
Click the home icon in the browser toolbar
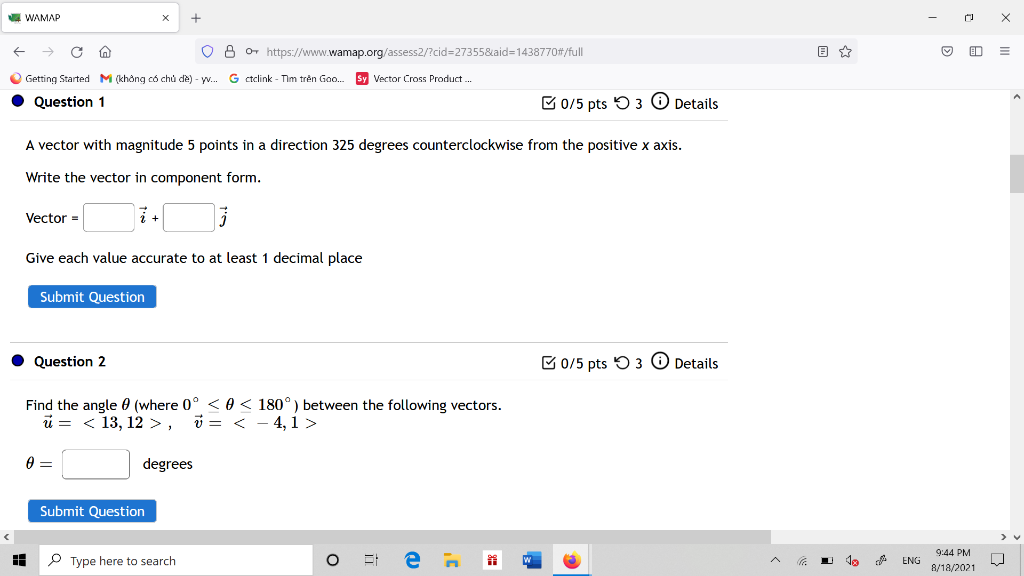coord(104,51)
